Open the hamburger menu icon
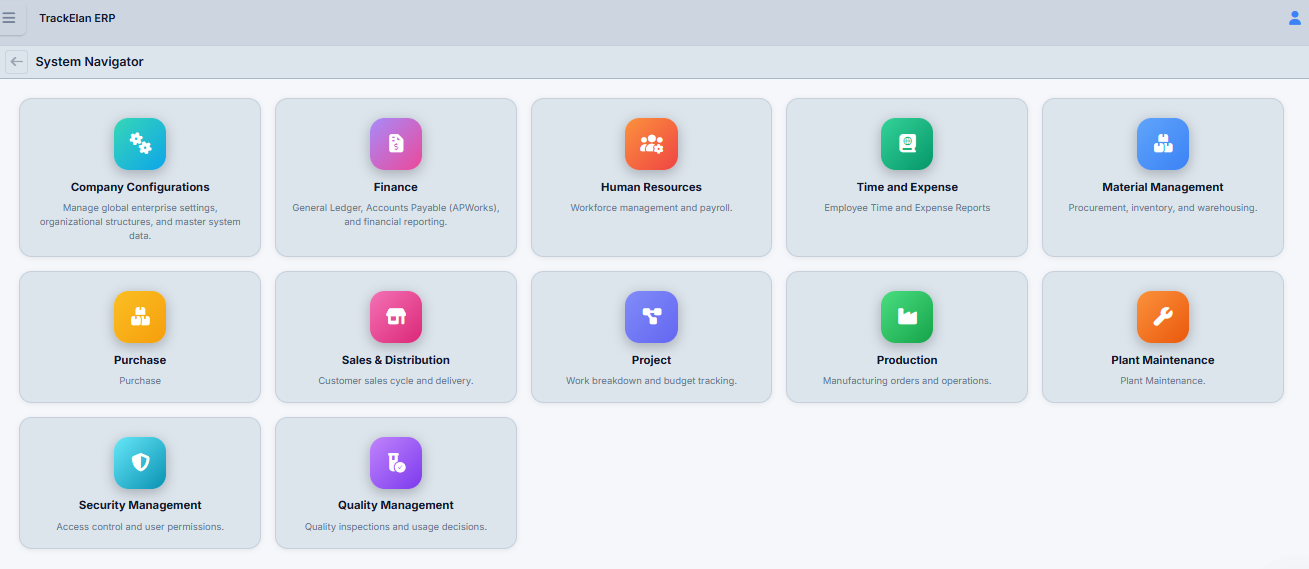Screen dimensions: 1309x569 coord(9,18)
